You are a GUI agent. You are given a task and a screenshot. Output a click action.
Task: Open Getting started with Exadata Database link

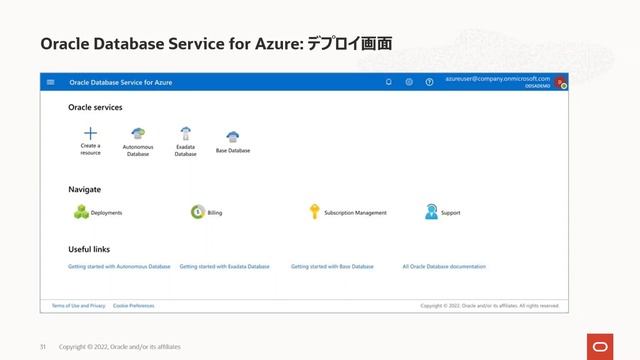tap(224, 267)
